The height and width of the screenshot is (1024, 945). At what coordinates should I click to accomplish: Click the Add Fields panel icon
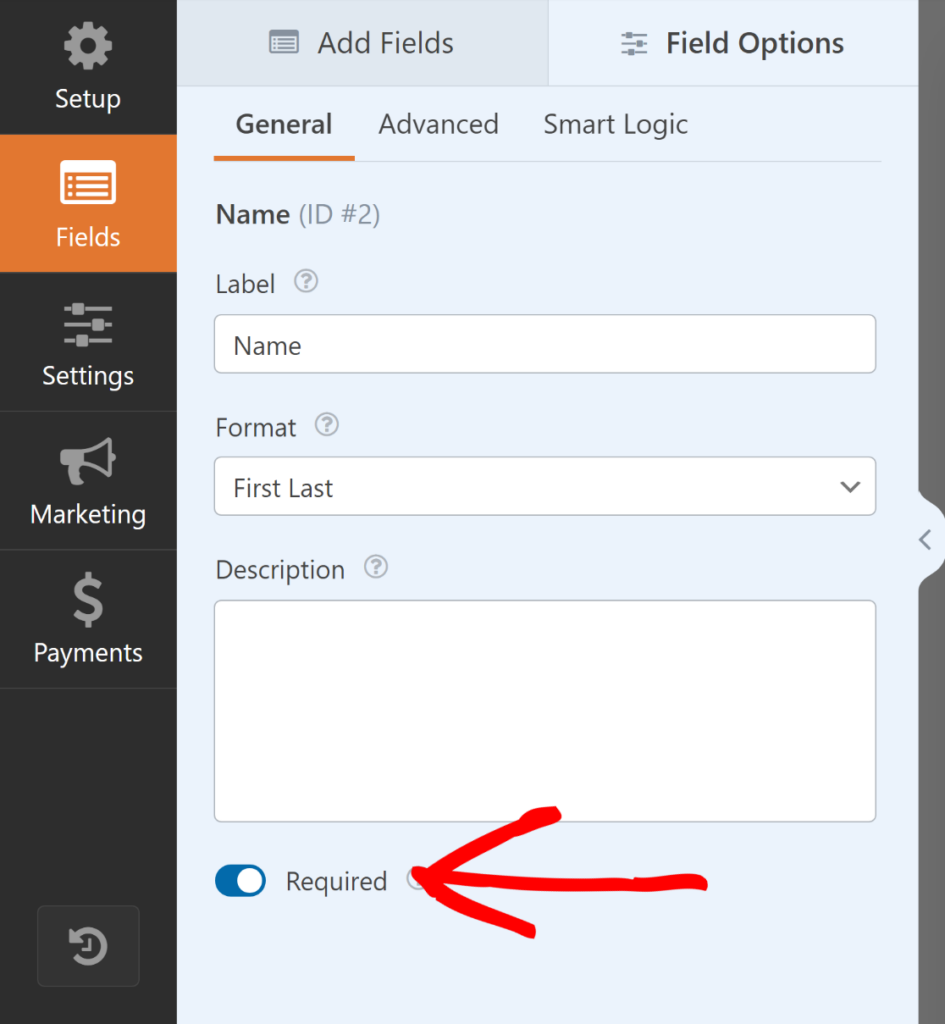pos(283,42)
